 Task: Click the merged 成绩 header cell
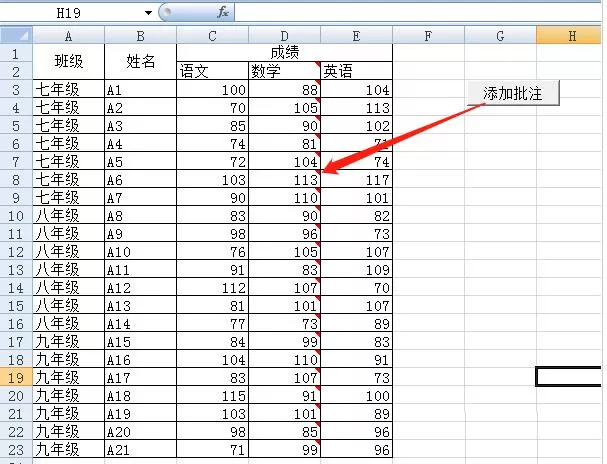(x=285, y=53)
